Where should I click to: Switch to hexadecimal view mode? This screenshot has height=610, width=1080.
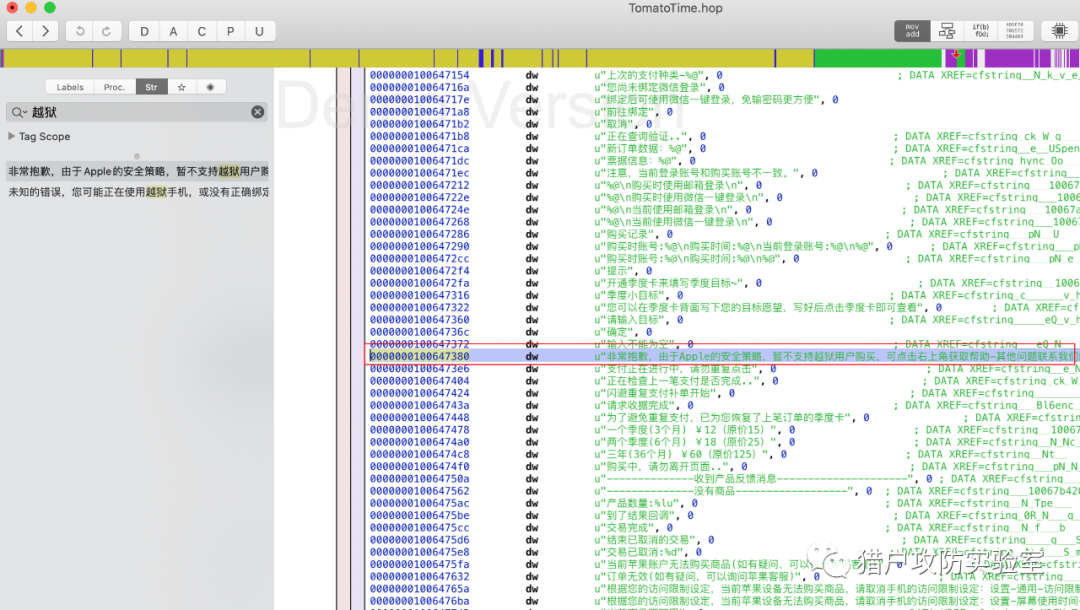[x=1013, y=31]
